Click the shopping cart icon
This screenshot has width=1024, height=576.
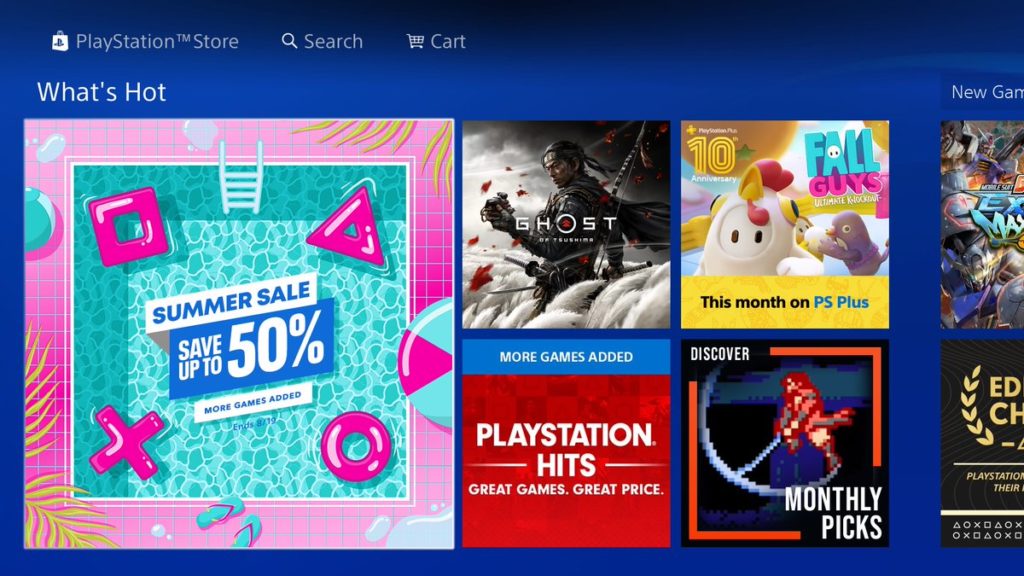coord(415,41)
